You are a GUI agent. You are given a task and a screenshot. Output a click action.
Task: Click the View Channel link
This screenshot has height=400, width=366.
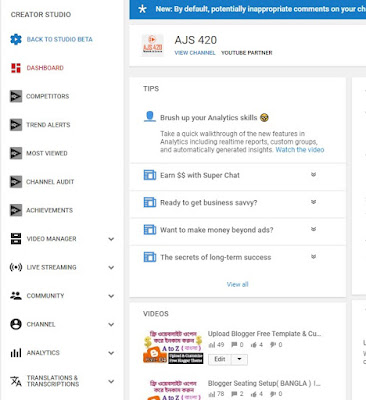(195, 53)
